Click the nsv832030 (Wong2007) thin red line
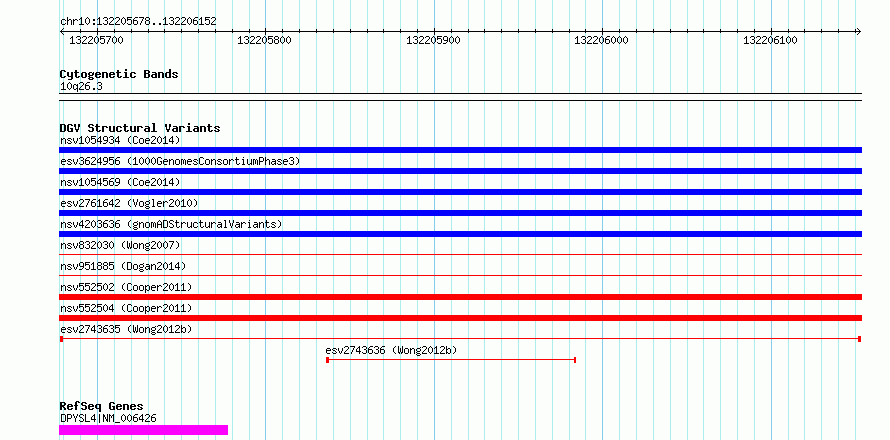 coord(460,255)
